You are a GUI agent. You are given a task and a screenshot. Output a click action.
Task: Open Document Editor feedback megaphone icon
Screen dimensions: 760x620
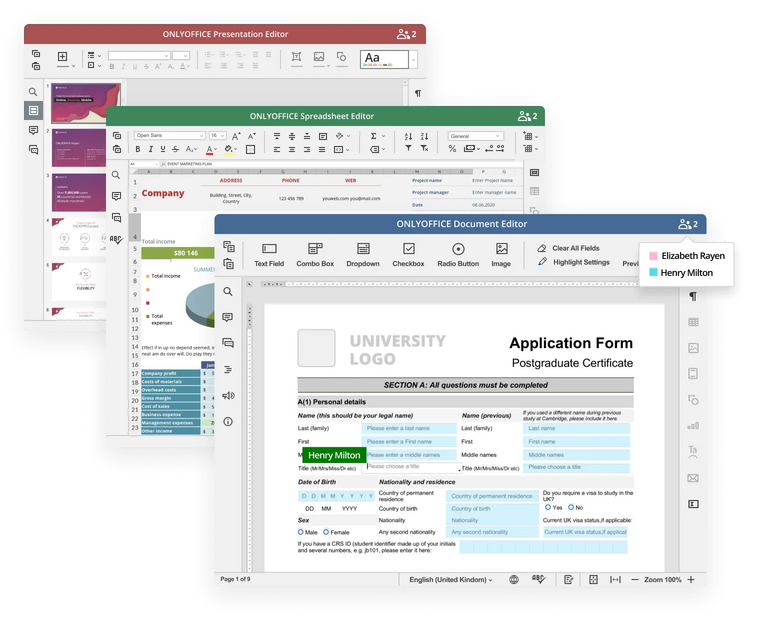point(228,396)
